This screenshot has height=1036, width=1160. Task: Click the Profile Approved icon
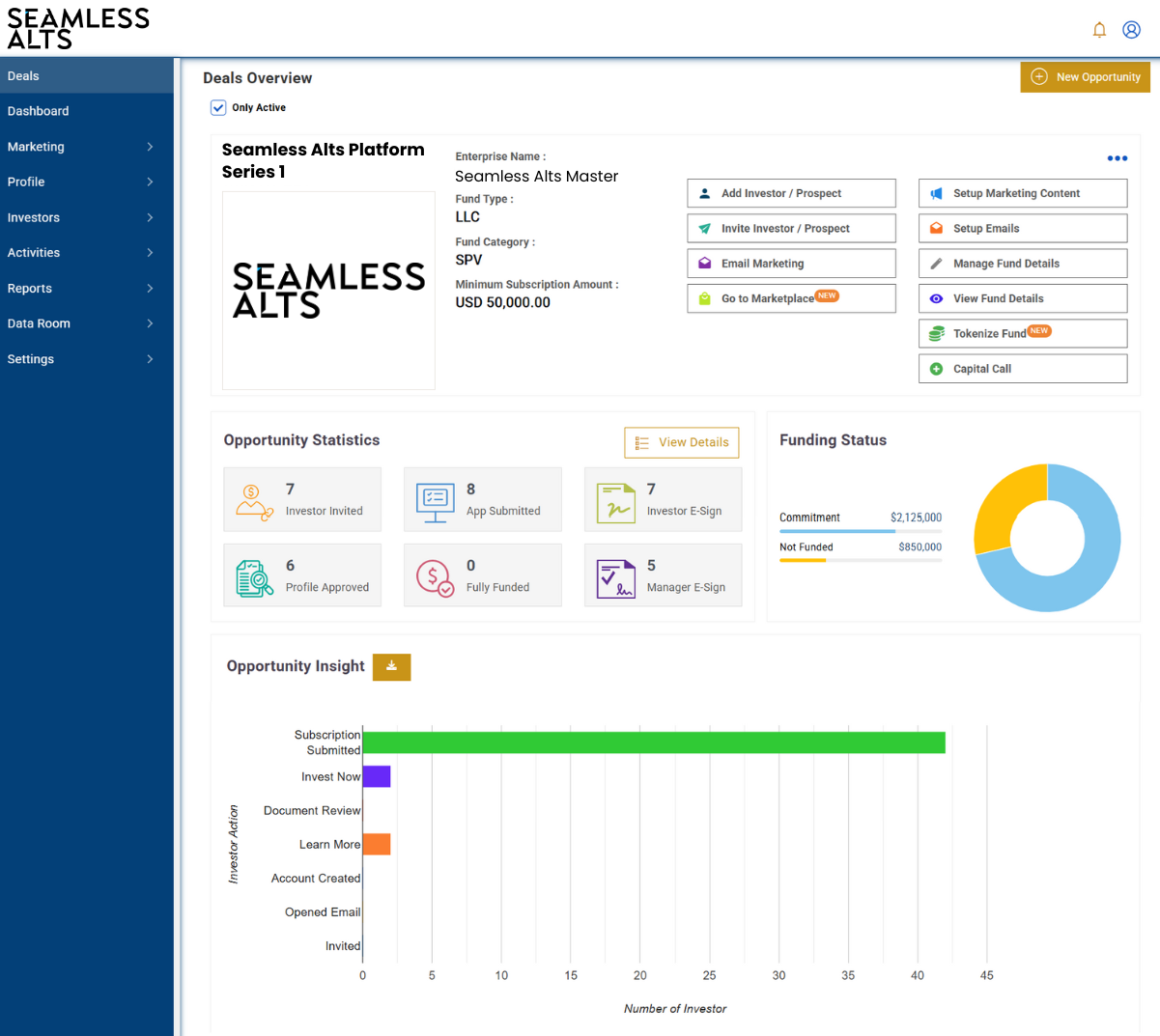[x=254, y=578]
